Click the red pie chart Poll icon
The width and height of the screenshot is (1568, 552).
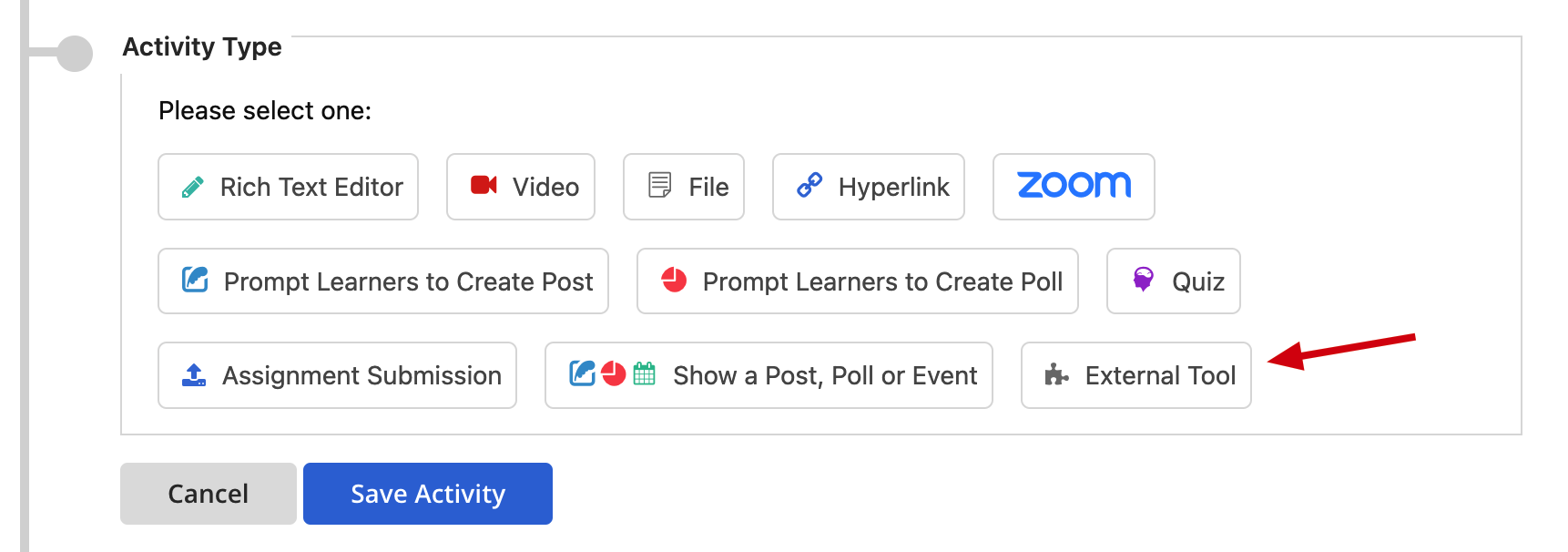pyautogui.click(x=674, y=280)
